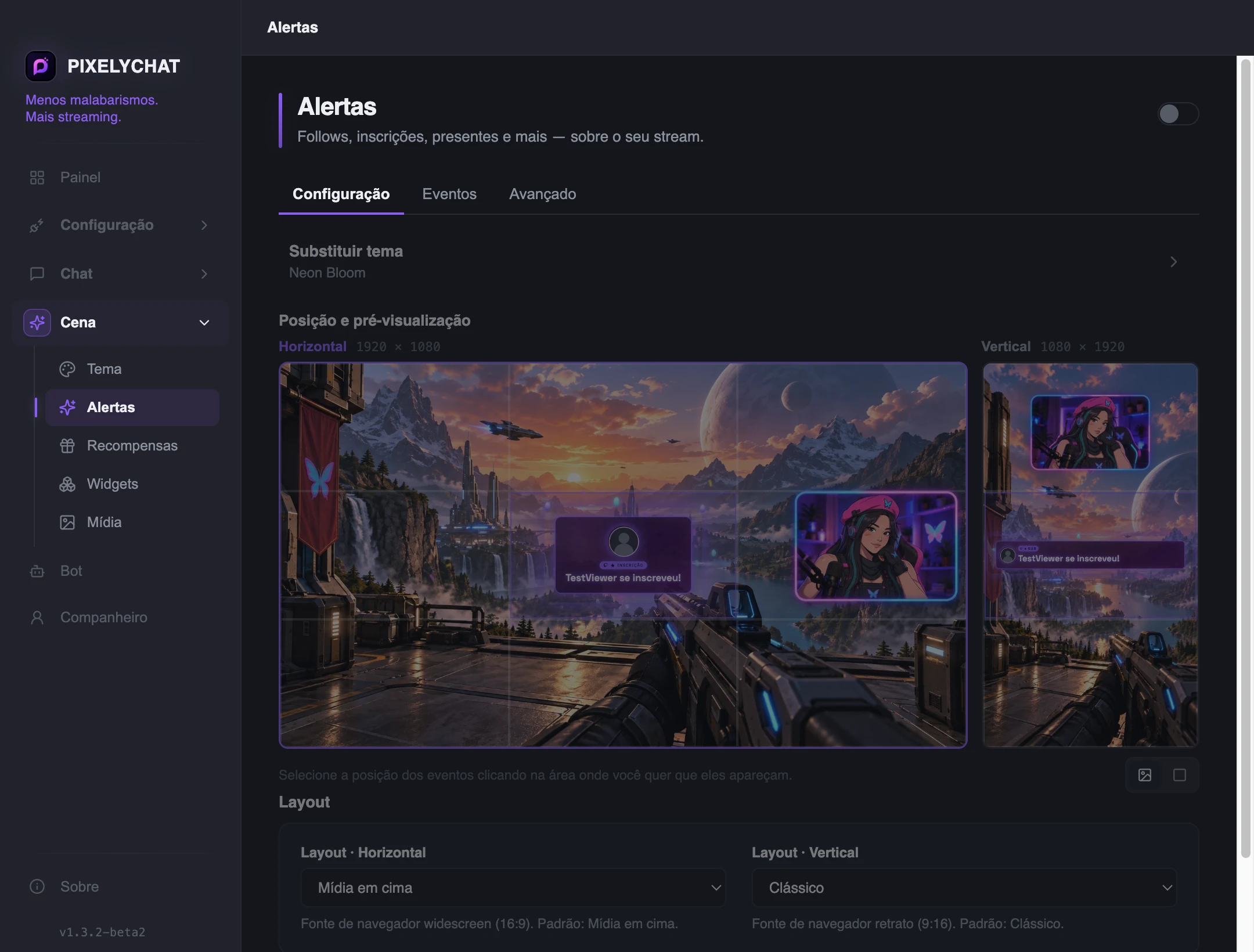Select the blank square preview background icon
This screenshot has width=1254, height=952.
[x=1180, y=775]
